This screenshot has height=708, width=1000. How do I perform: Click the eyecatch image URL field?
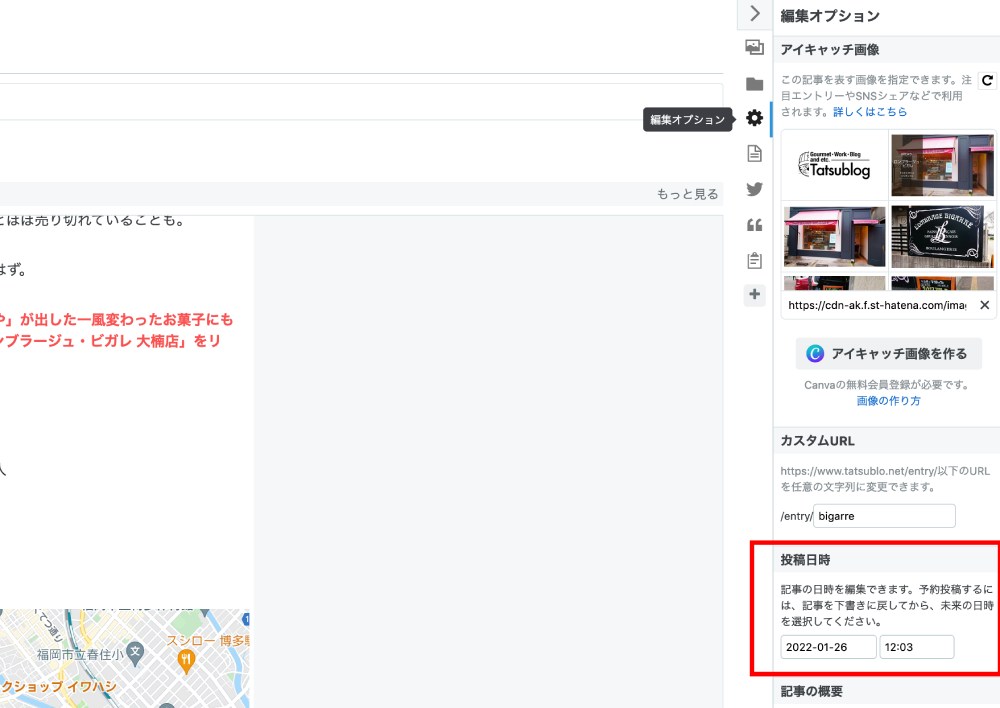[x=877, y=305]
